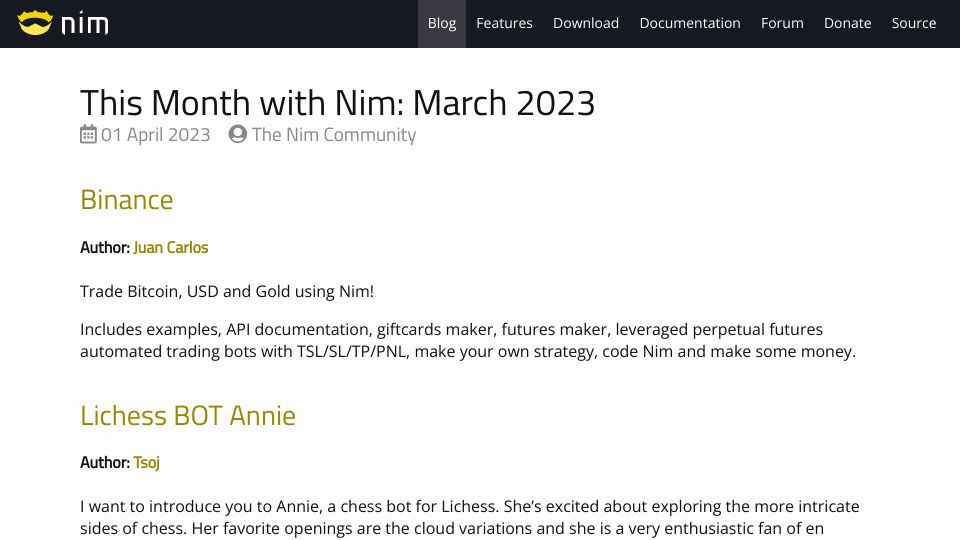Screen dimensions: 960x540
Task: Visit the Forum link in the header
Action: (782, 23)
